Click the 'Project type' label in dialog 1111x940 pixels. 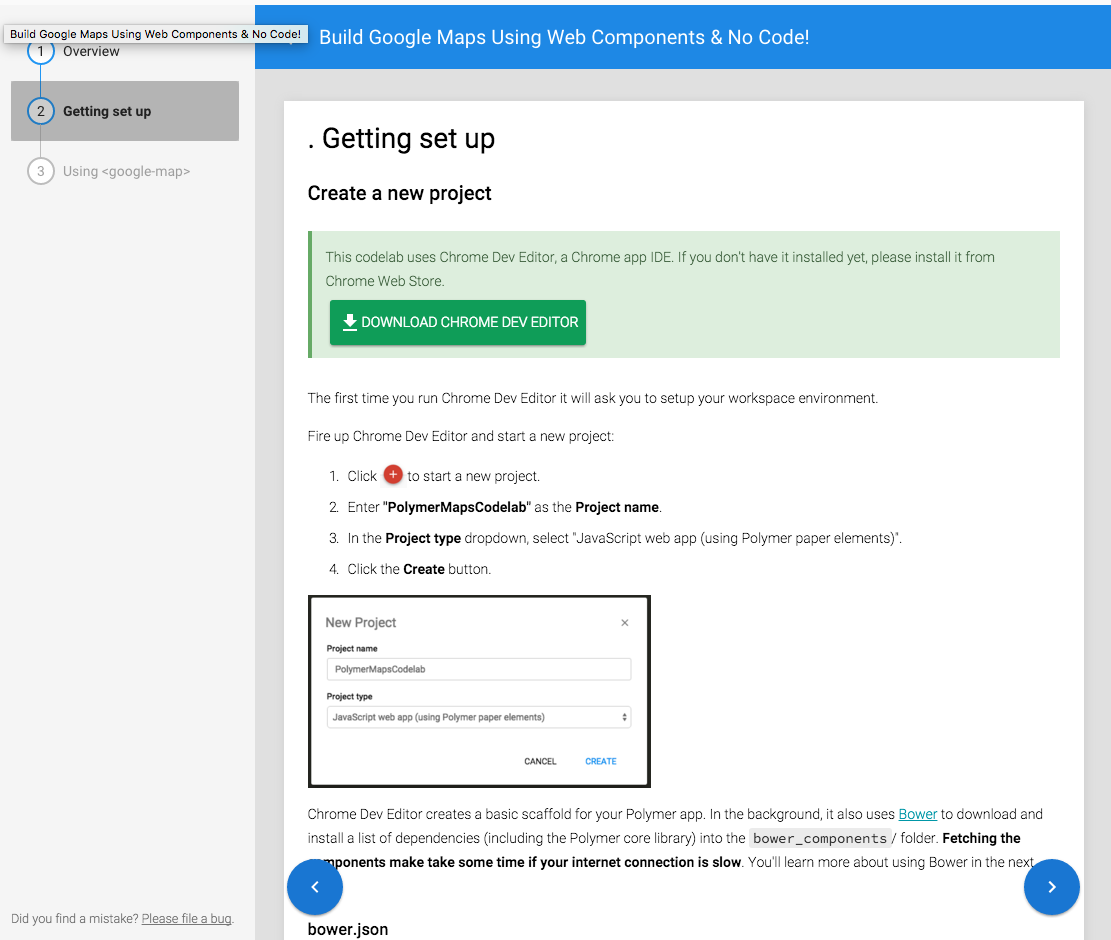(x=349, y=696)
